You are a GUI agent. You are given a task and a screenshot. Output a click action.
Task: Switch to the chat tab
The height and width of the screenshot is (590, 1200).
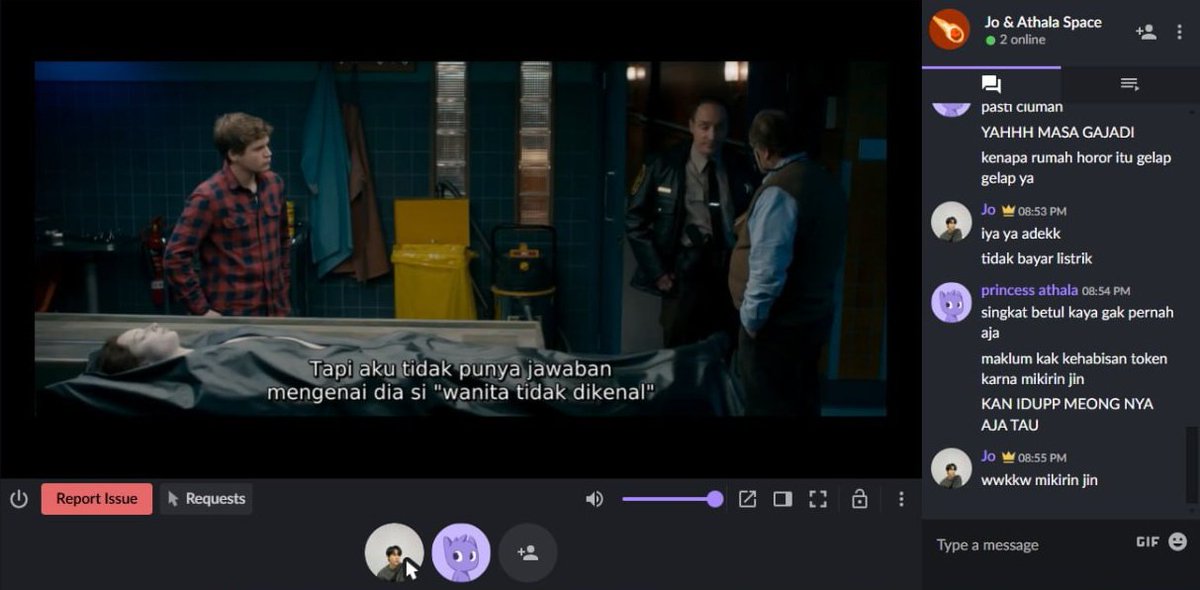(991, 84)
